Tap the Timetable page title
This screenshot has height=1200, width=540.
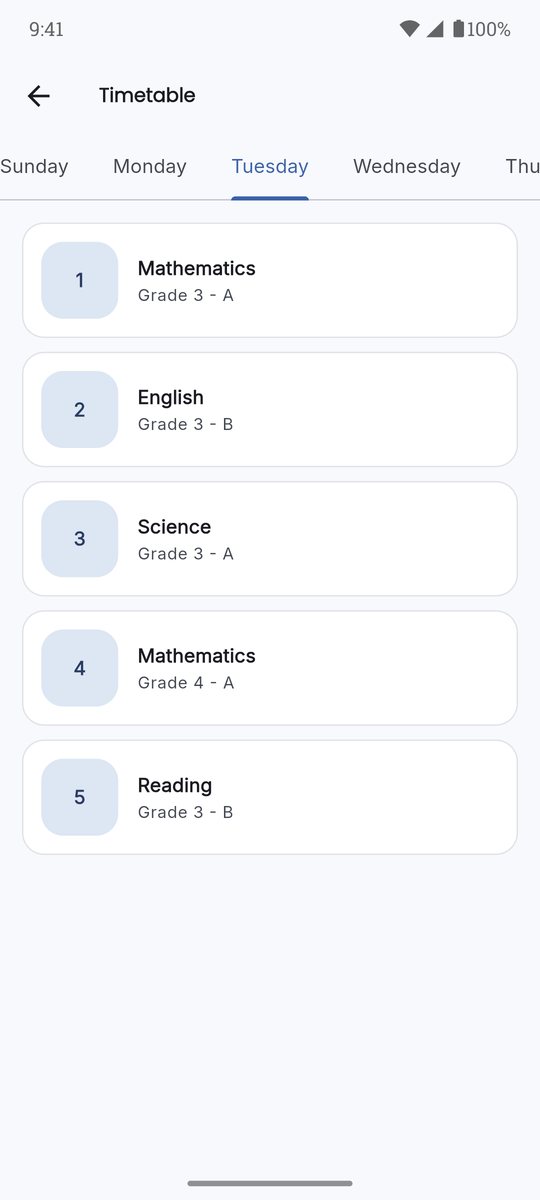(147, 96)
